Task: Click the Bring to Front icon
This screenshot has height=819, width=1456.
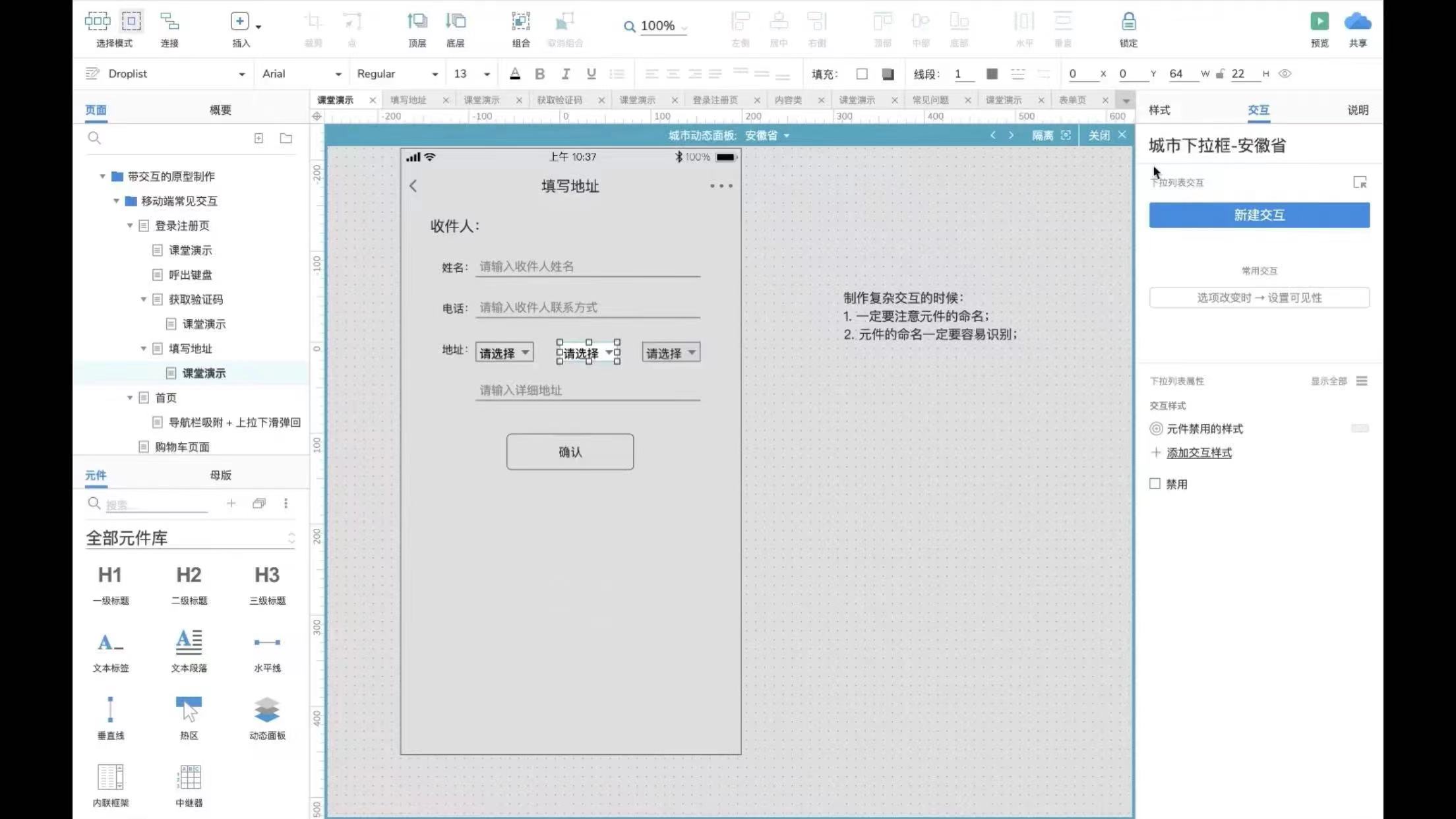Action: coord(417,22)
